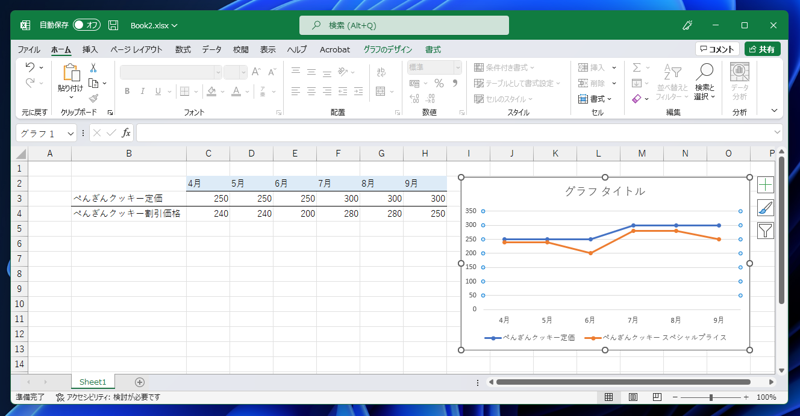This screenshot has width=800, height=416.
Task: Open the File tab
Action: [29, 50]
